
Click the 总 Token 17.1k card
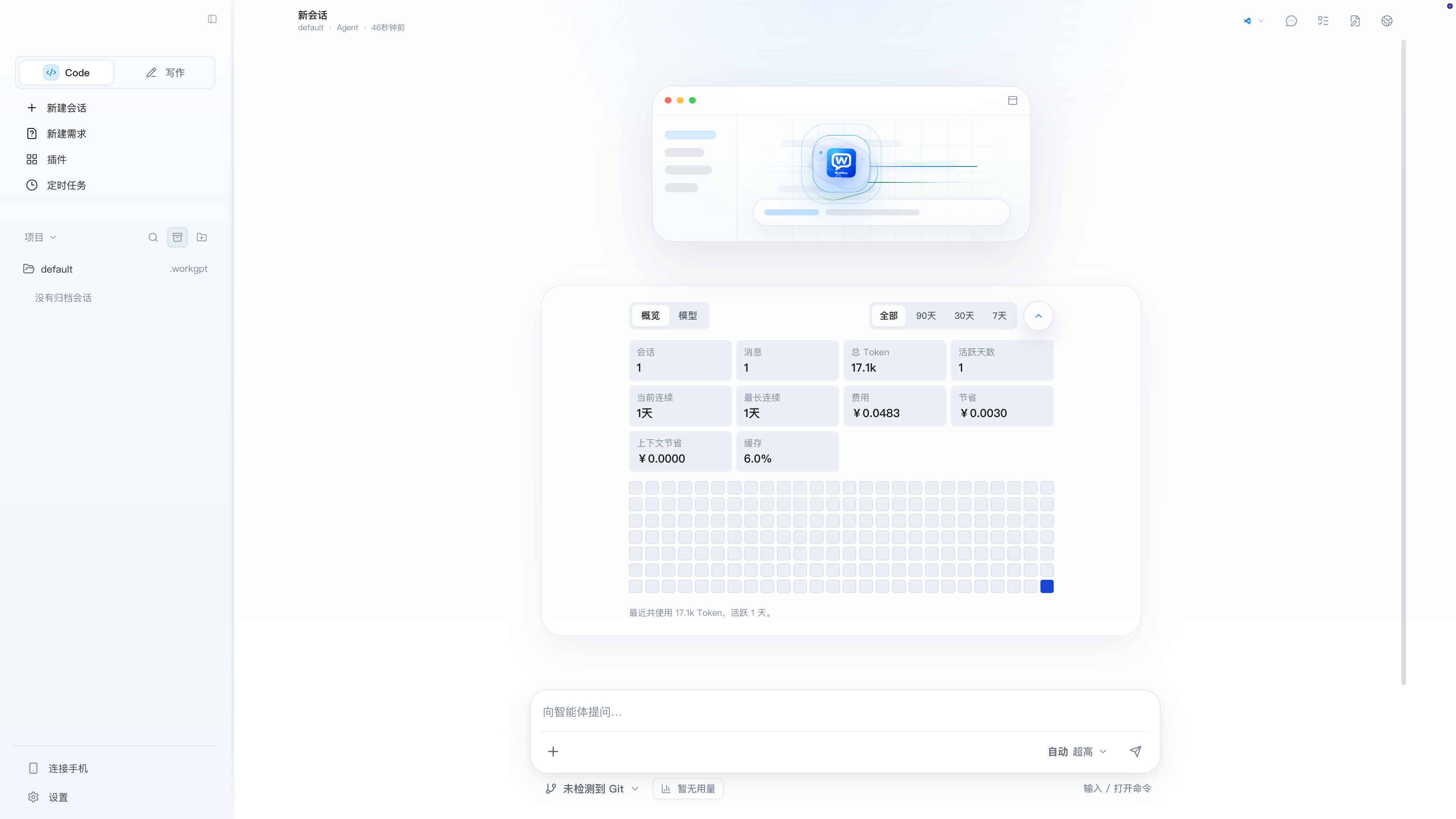point(895,361)
